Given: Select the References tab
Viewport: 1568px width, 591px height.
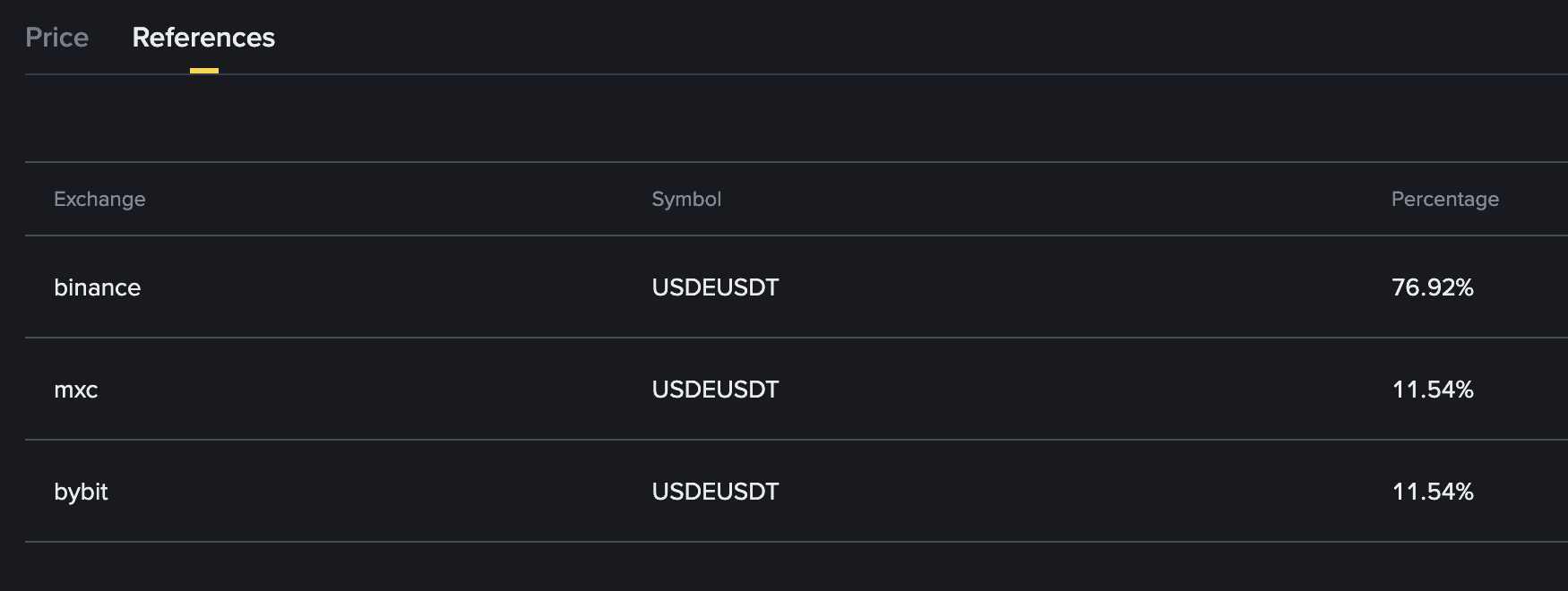Looking at the screenshot, I should [x=203, y=38].
